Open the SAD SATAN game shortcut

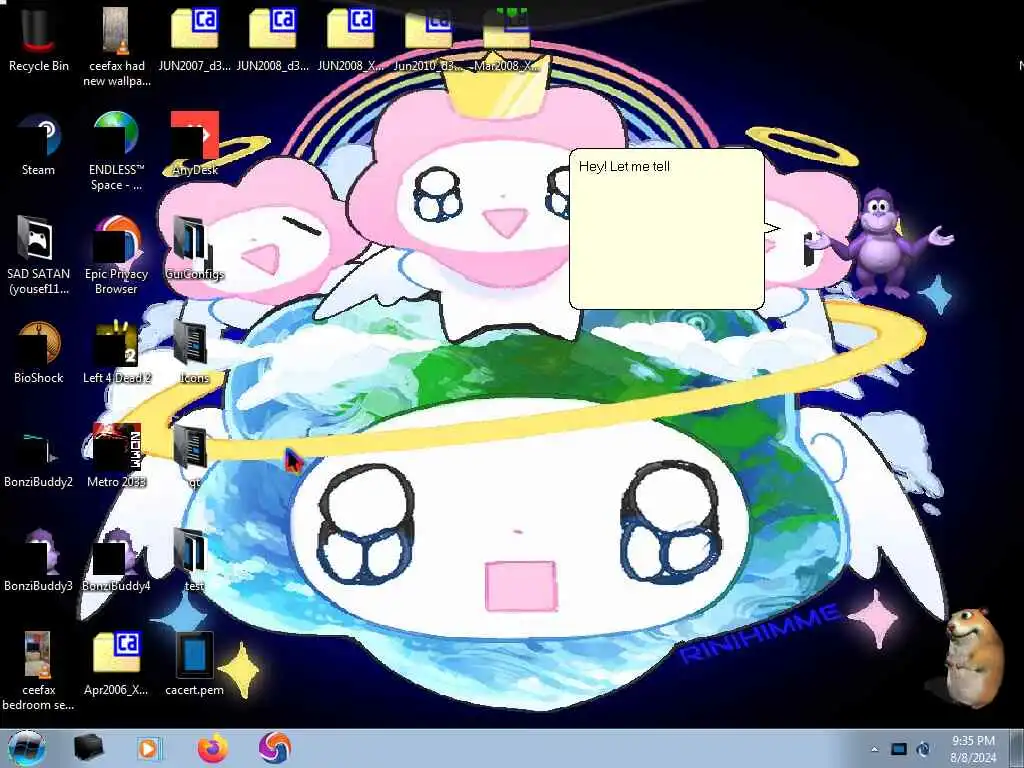point(39,255)
